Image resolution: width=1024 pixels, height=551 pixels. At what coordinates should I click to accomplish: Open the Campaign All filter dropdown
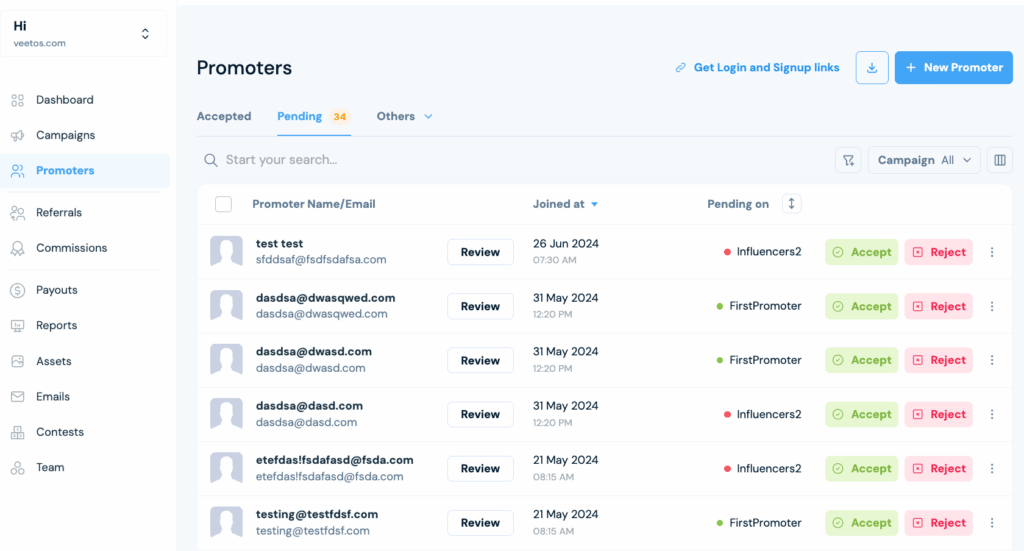[x=924, y=160]
